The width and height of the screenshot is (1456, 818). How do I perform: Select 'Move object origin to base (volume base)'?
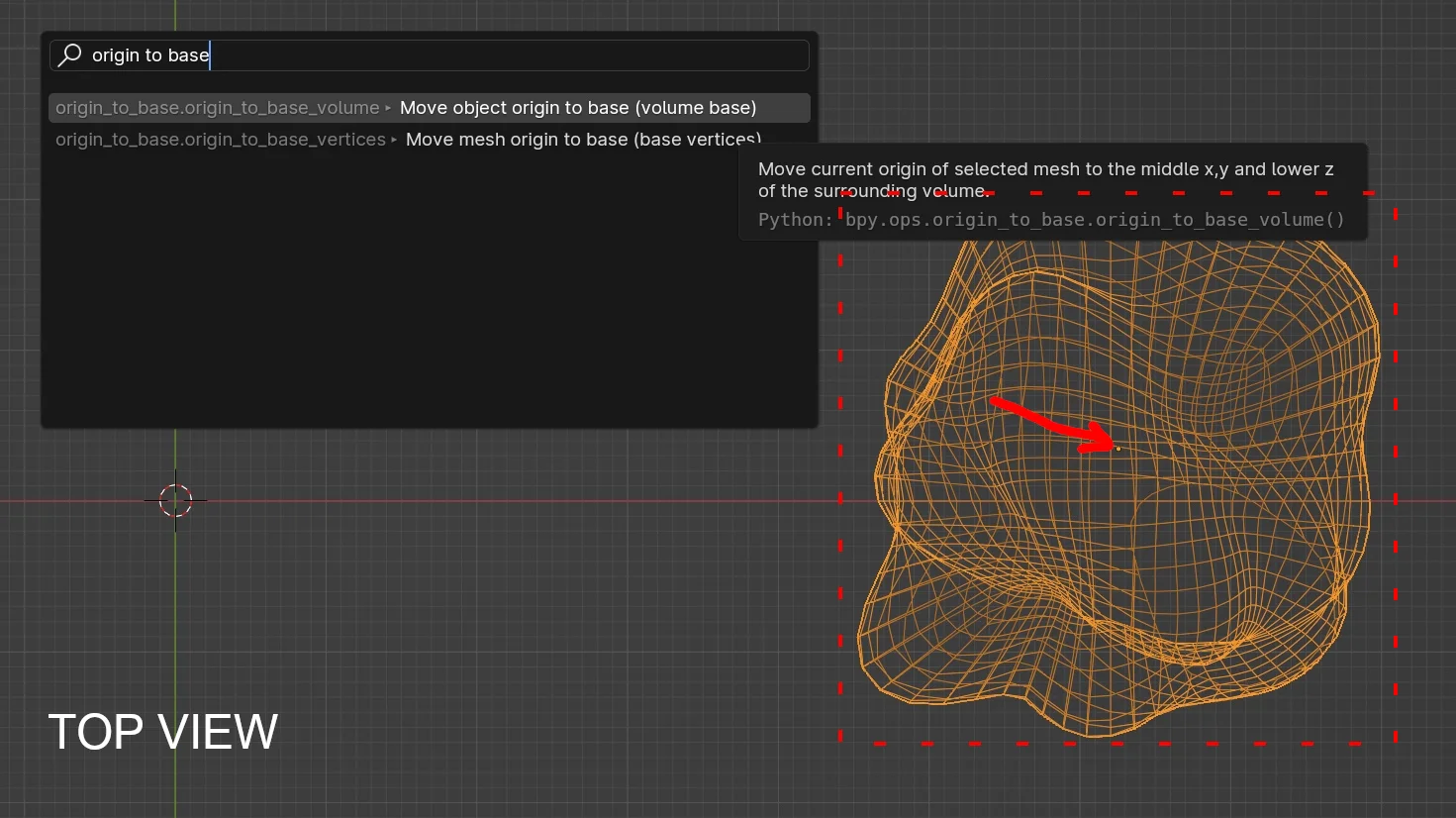[577, 107]
